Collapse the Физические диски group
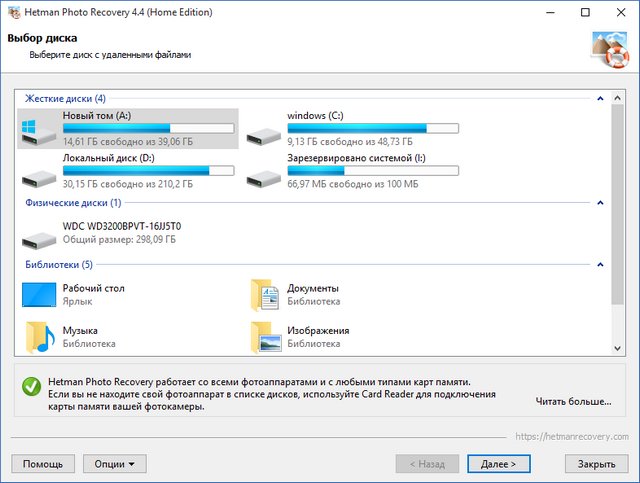Screen dimensions: 640x483 599,203
